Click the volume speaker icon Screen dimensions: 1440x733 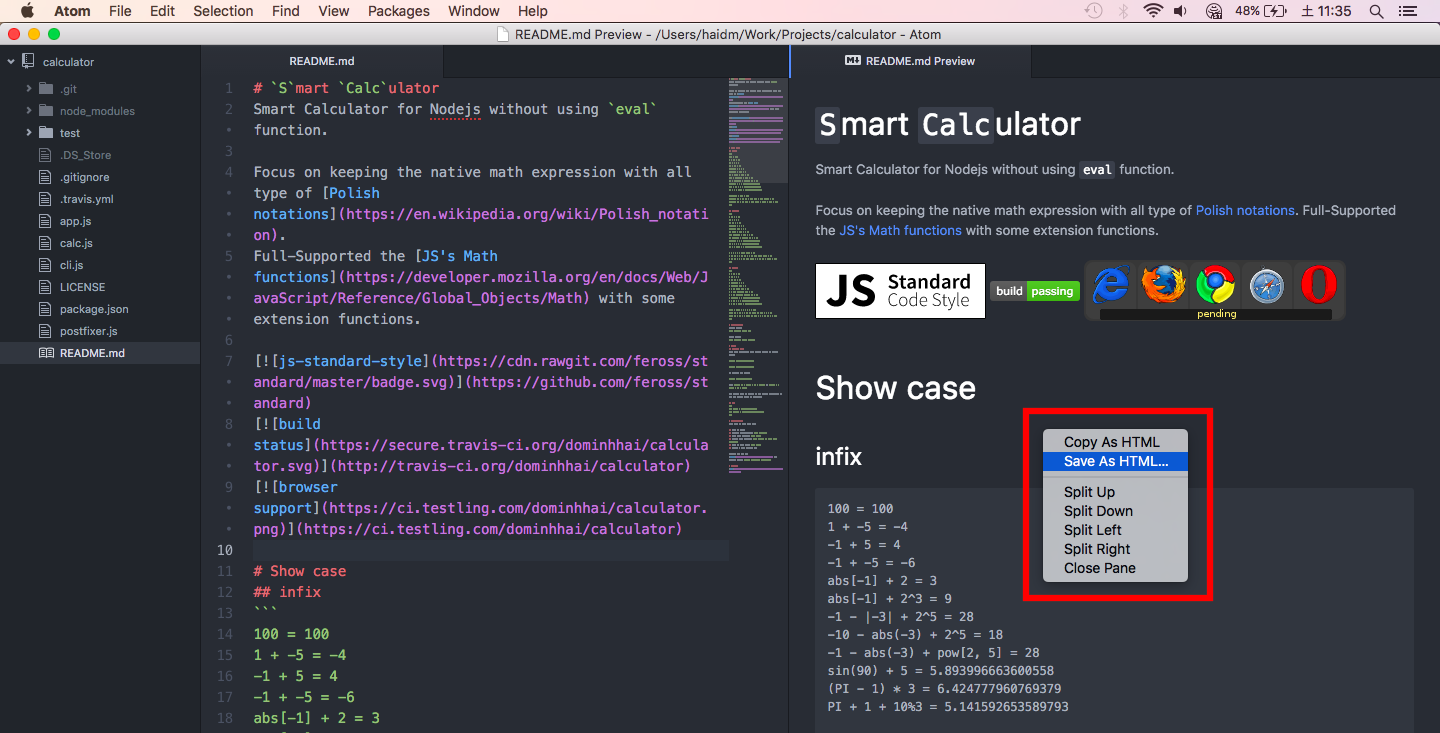(1182, 11)
